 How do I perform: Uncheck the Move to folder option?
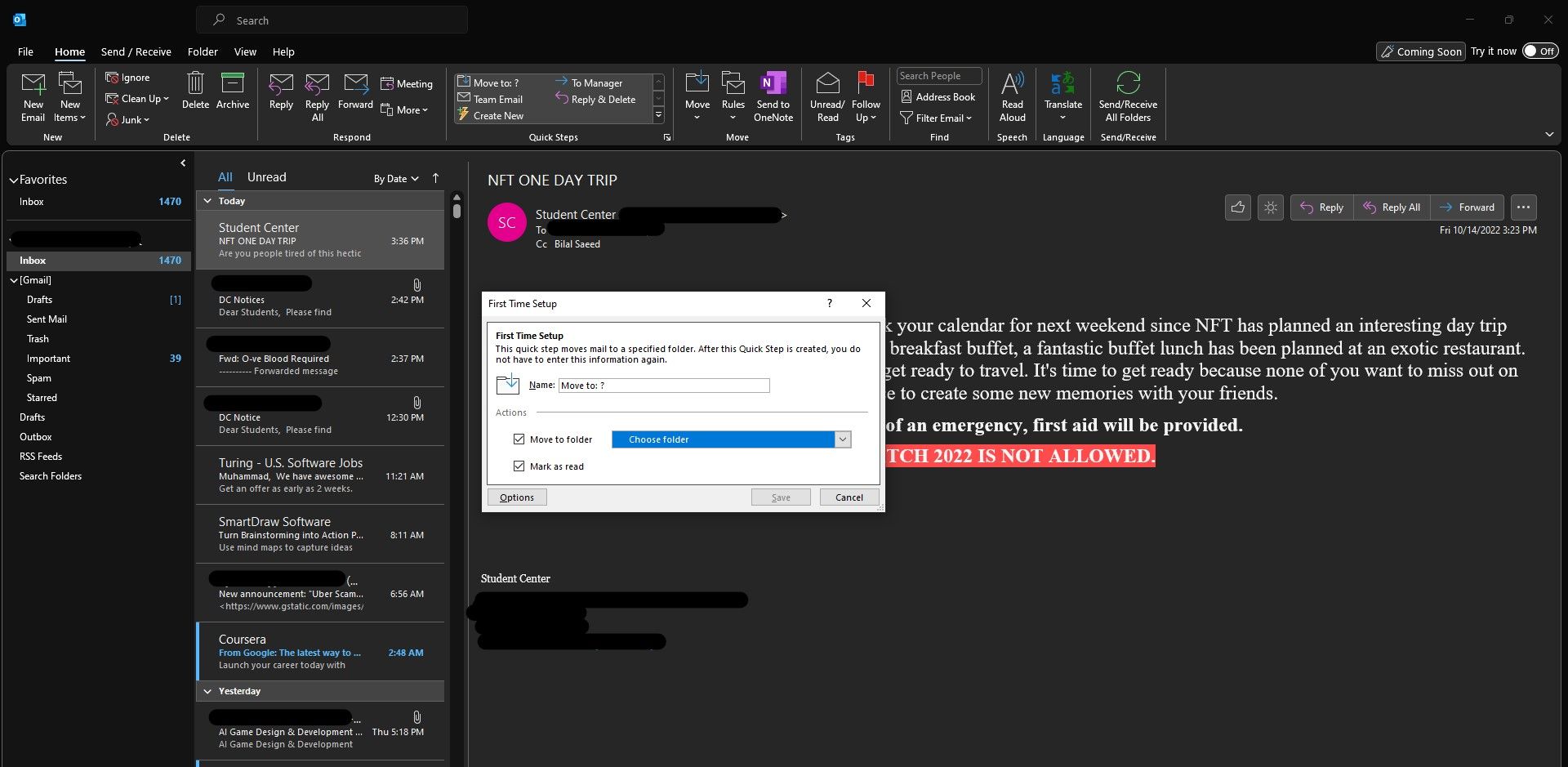[519, 439]
